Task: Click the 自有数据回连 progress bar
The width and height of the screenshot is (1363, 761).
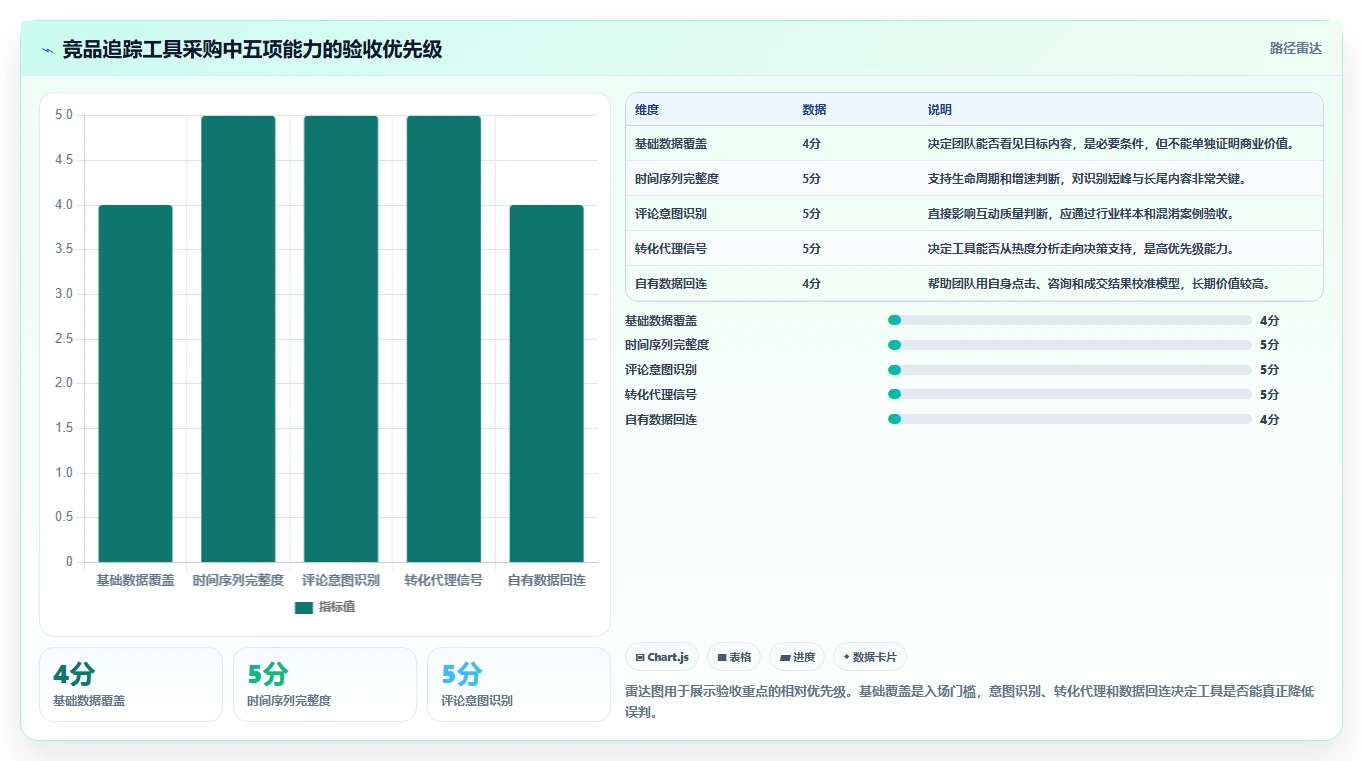Action: click(x=1070, y=419)
